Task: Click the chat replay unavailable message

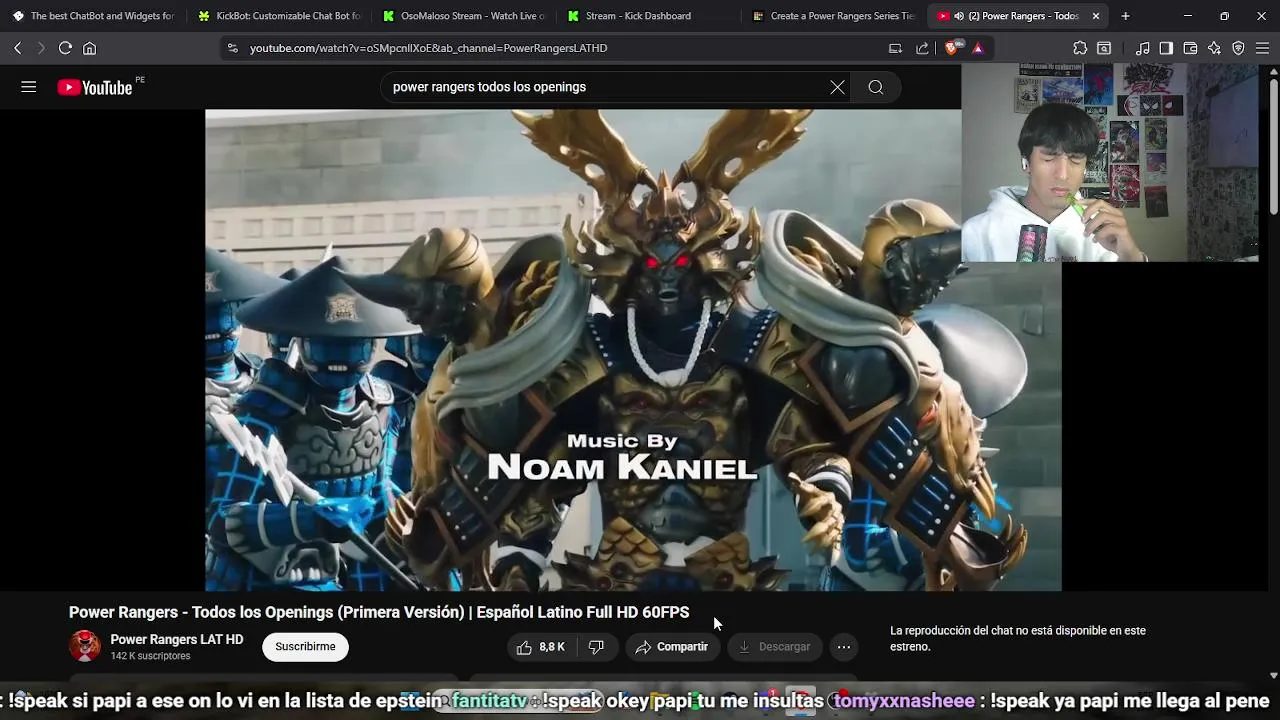Action: click(x=1018, y=638)
